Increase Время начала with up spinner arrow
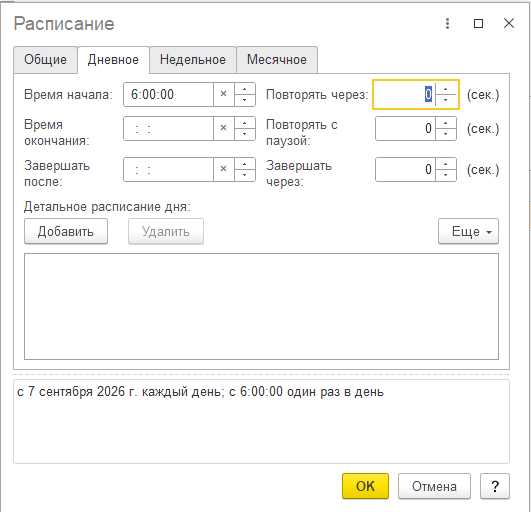The height and width of the screenshot is (512, 531). pos(245,89)
